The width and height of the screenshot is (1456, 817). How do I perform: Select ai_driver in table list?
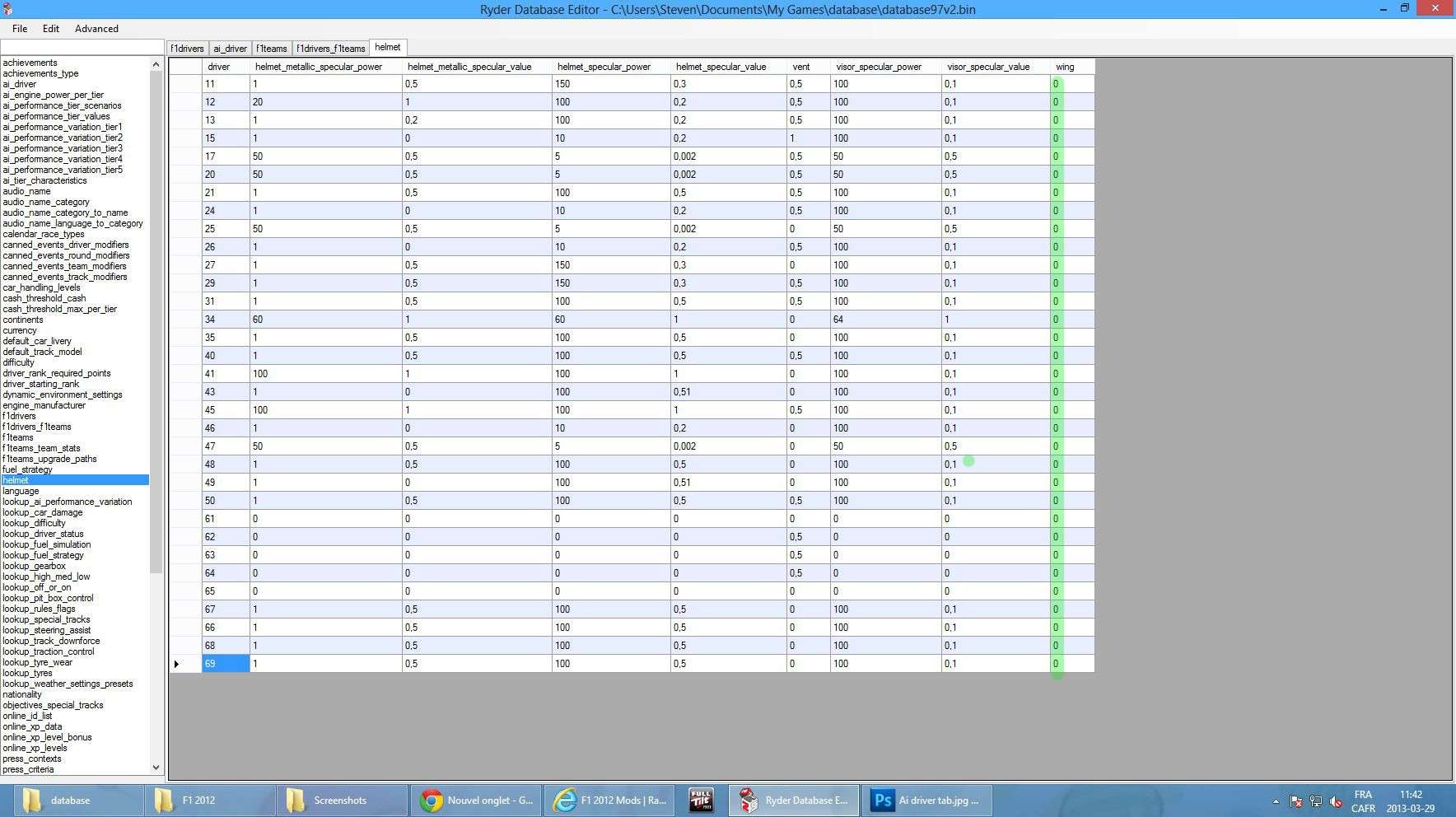[x=19, y=84]
